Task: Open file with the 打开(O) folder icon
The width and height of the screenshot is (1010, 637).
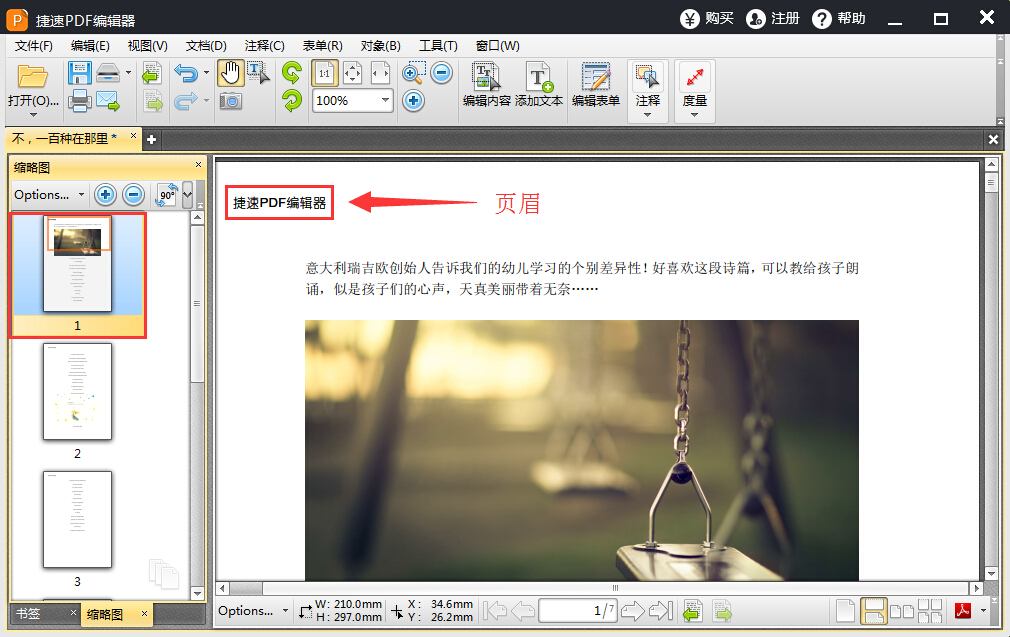Action: coord(32,77)
